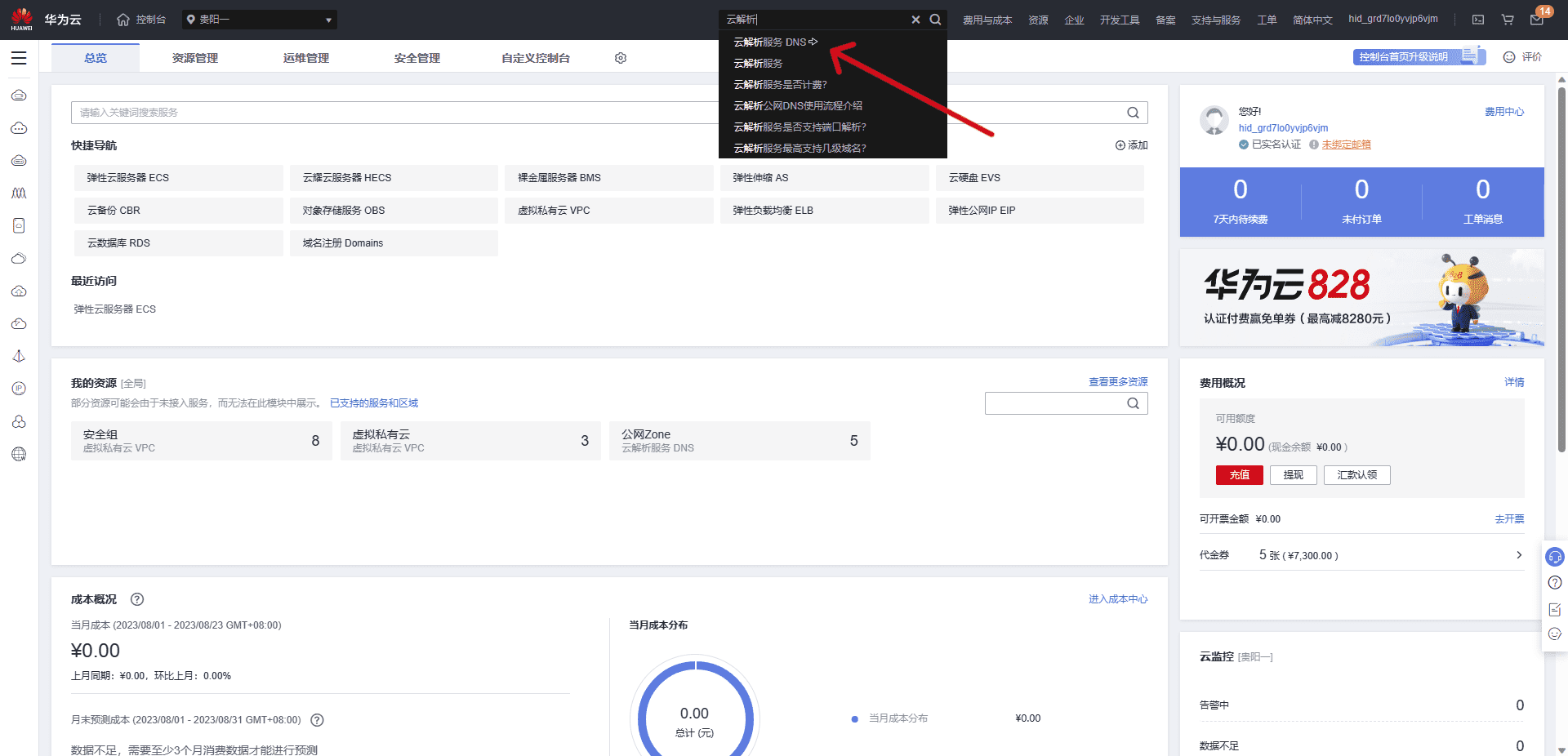Viewport: 1568px width, 756px height.
Task: Open the 费用中心 link
Action: click(1504, 112)
